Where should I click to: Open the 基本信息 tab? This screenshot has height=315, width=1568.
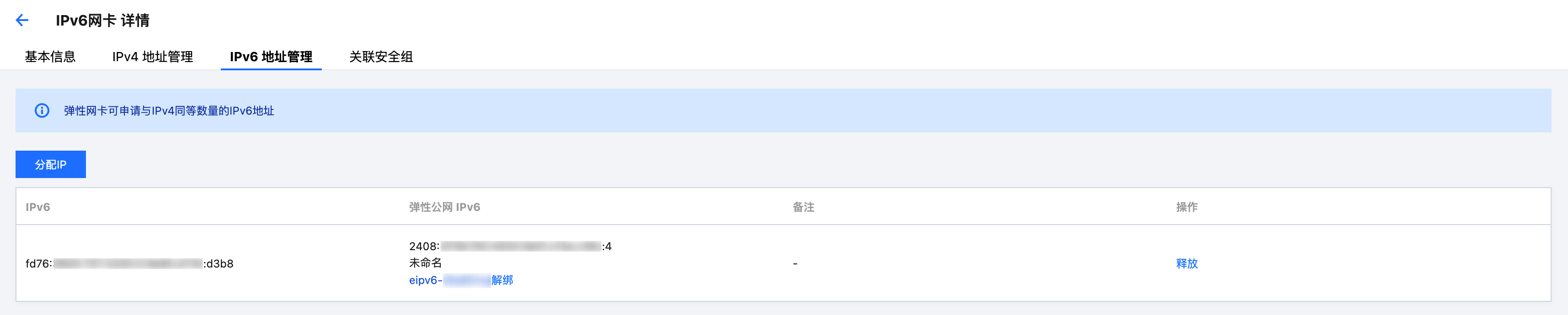point(50,57)
